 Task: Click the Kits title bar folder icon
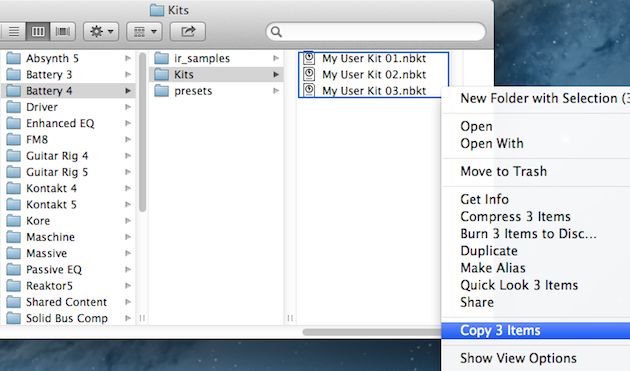157,10
